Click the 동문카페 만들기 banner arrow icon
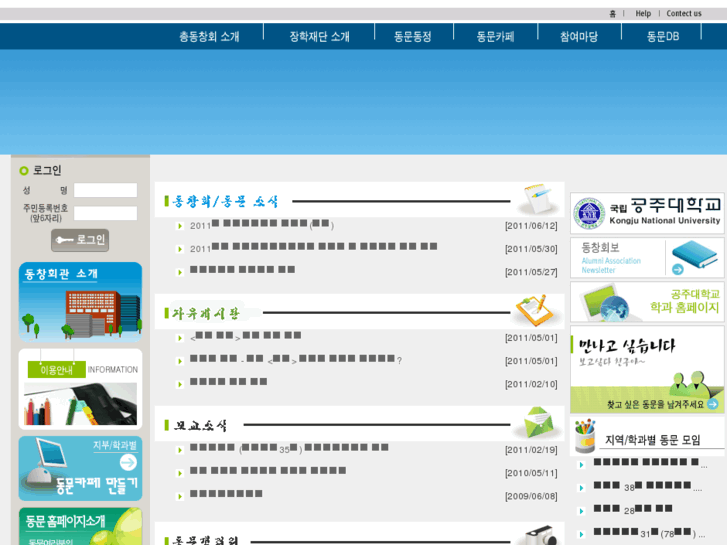 coord(128,462)
